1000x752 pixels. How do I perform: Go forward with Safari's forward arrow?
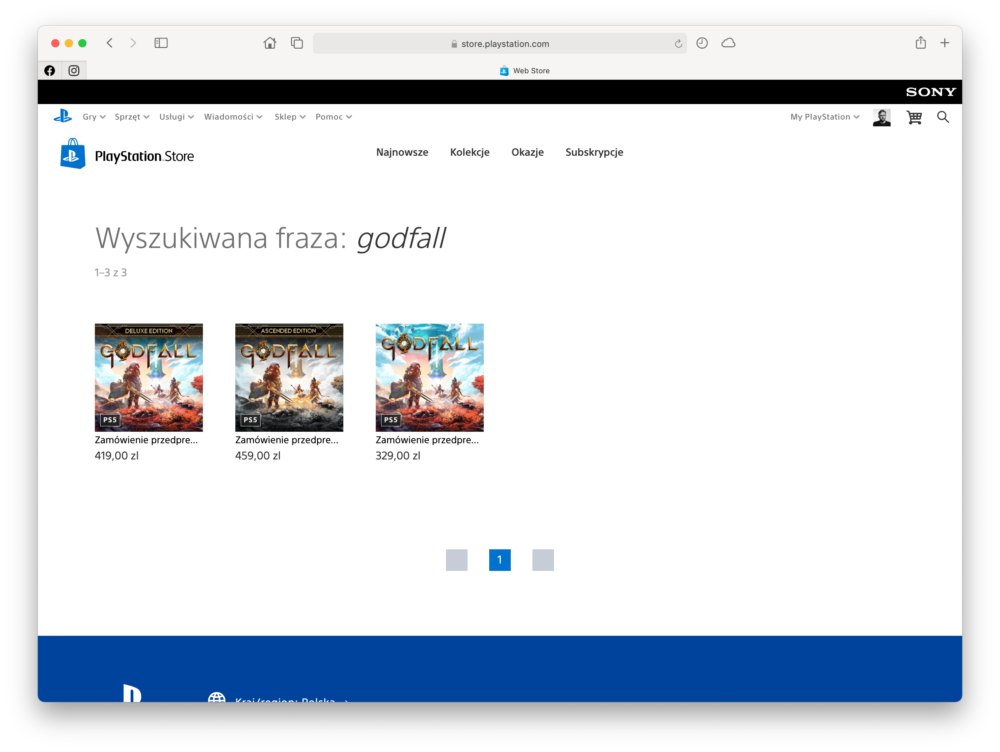pos(133,43)
